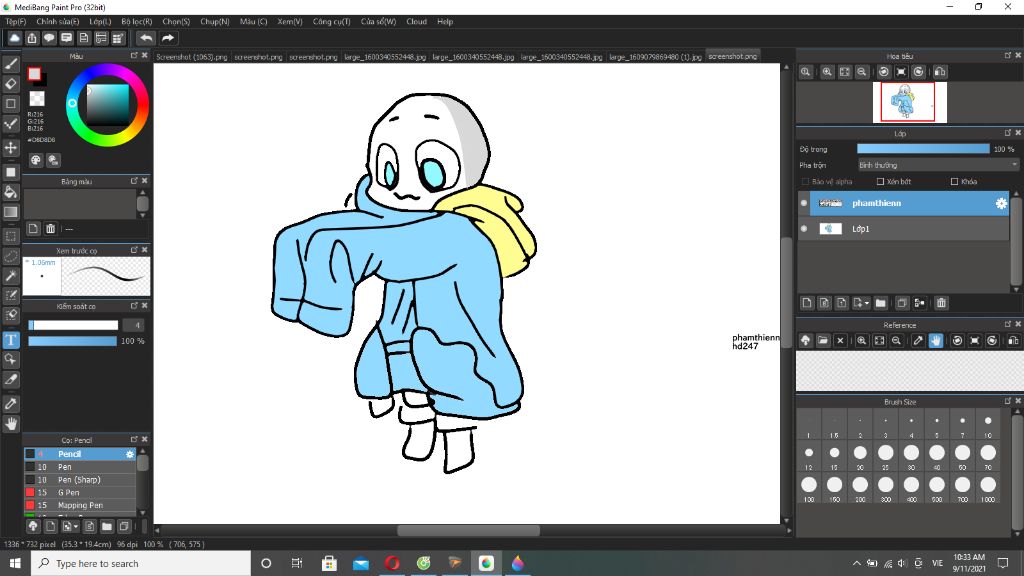This screenshot has height=576, width=1024.
Task: Select the Magic Wand tool
Action: 11,276
